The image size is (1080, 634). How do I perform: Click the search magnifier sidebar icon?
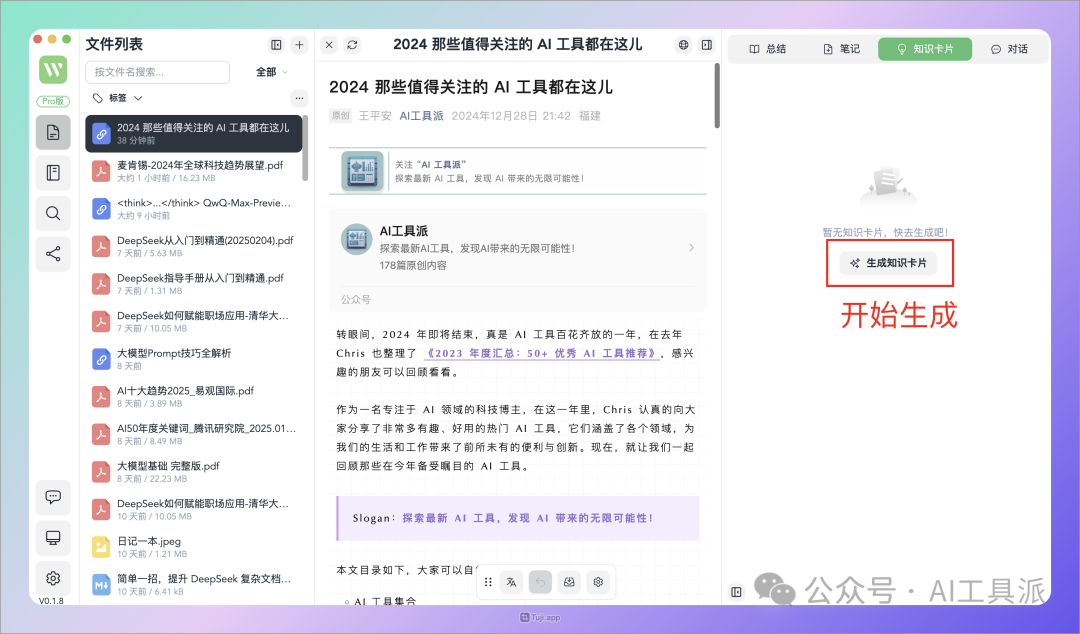[53, 214]
